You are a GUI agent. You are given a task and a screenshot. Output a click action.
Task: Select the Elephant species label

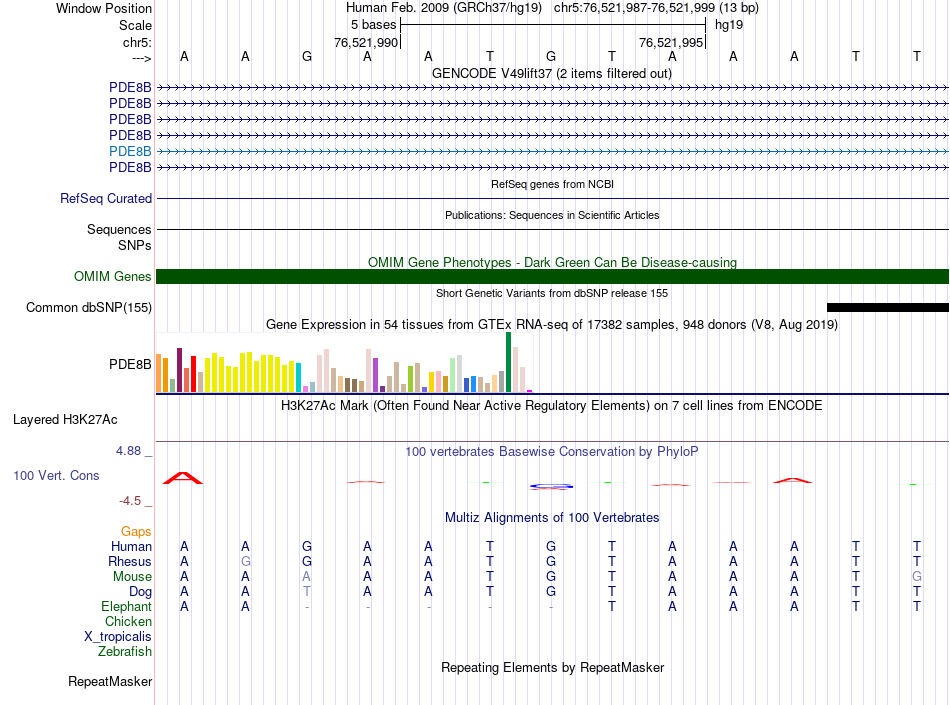(126, 607)
